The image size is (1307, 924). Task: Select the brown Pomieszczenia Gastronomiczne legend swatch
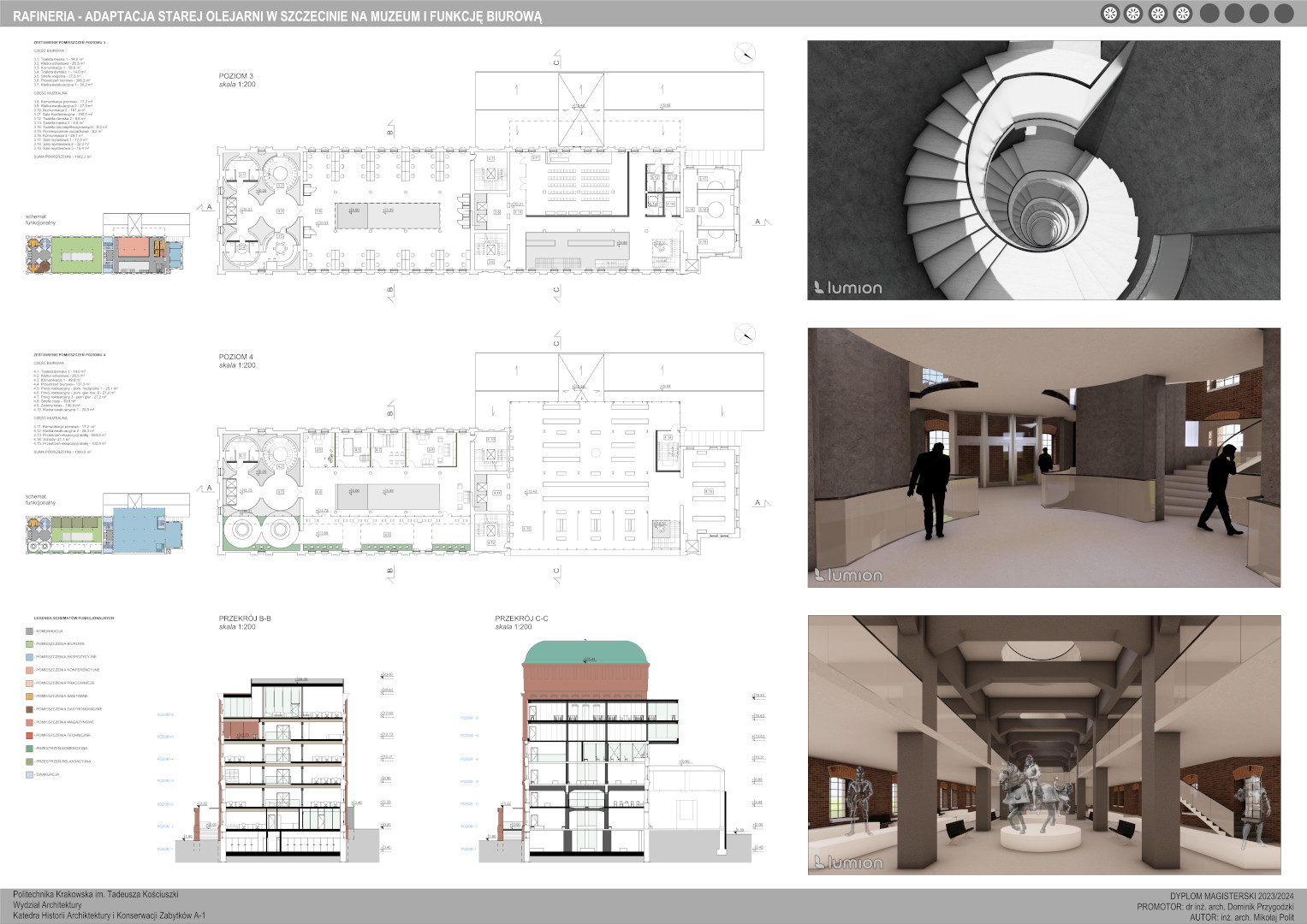(x=30, y=709)
